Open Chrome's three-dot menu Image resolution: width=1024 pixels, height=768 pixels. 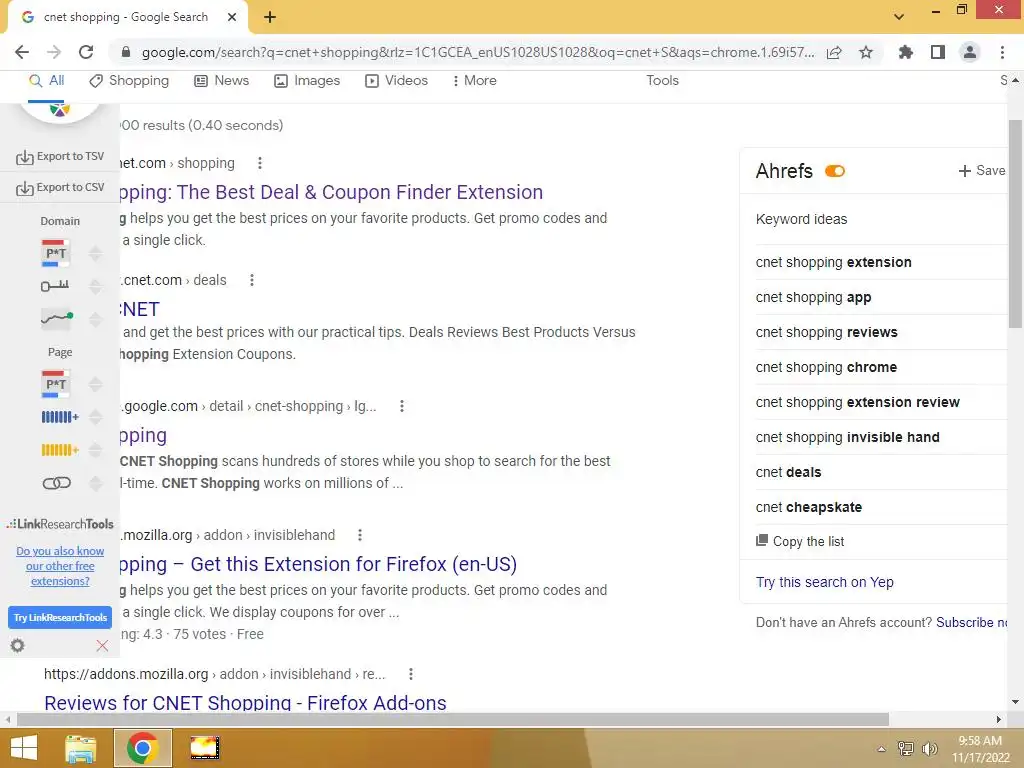pos(1002,52)
